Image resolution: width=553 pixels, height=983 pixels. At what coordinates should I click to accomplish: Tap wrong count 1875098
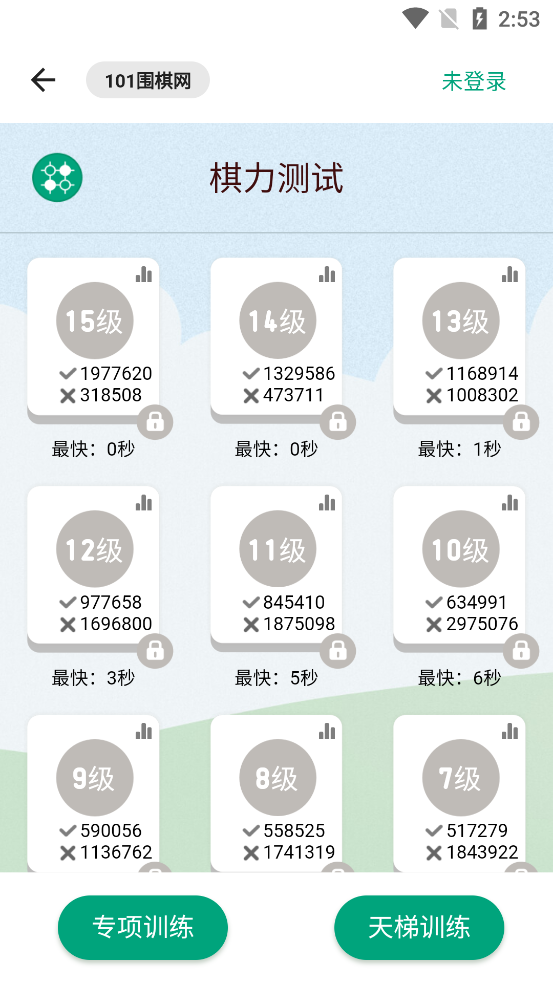click(299, 624)
